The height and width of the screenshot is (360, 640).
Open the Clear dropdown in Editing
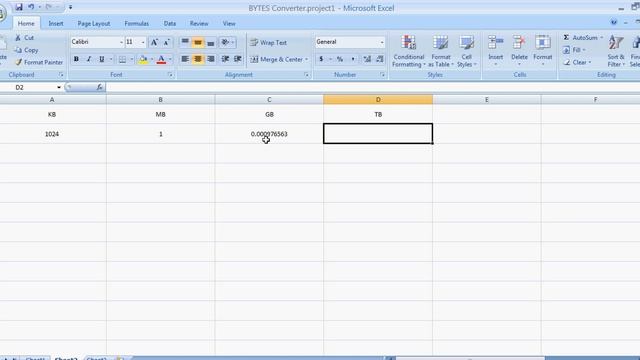[577, 62]
